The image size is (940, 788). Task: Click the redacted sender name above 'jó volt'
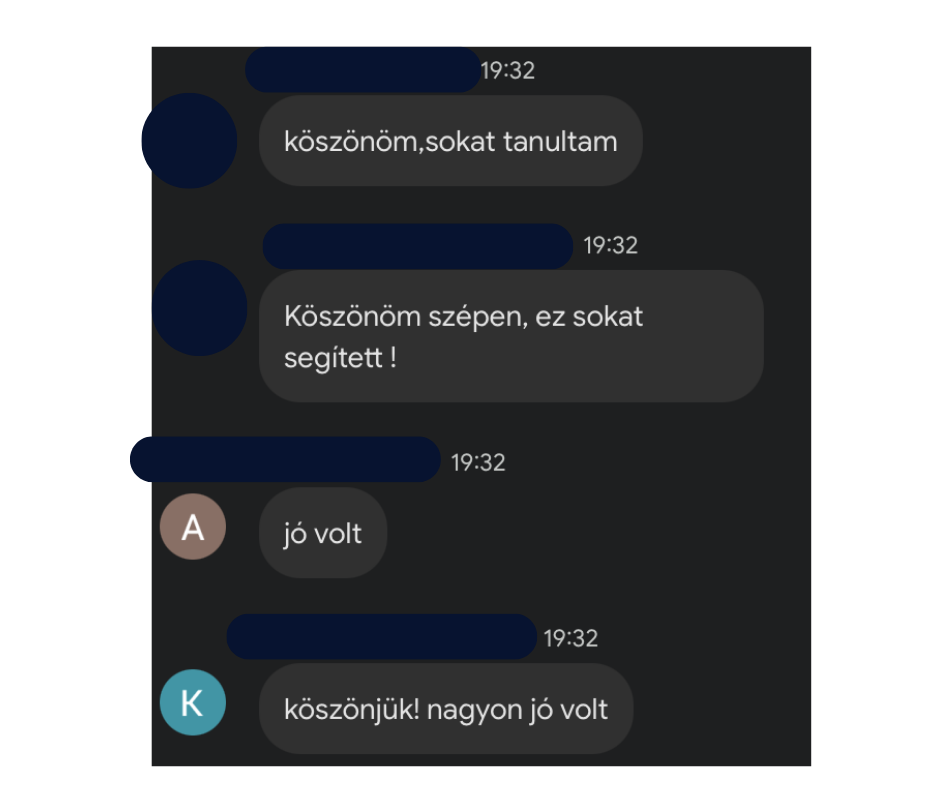click(285, 459)
